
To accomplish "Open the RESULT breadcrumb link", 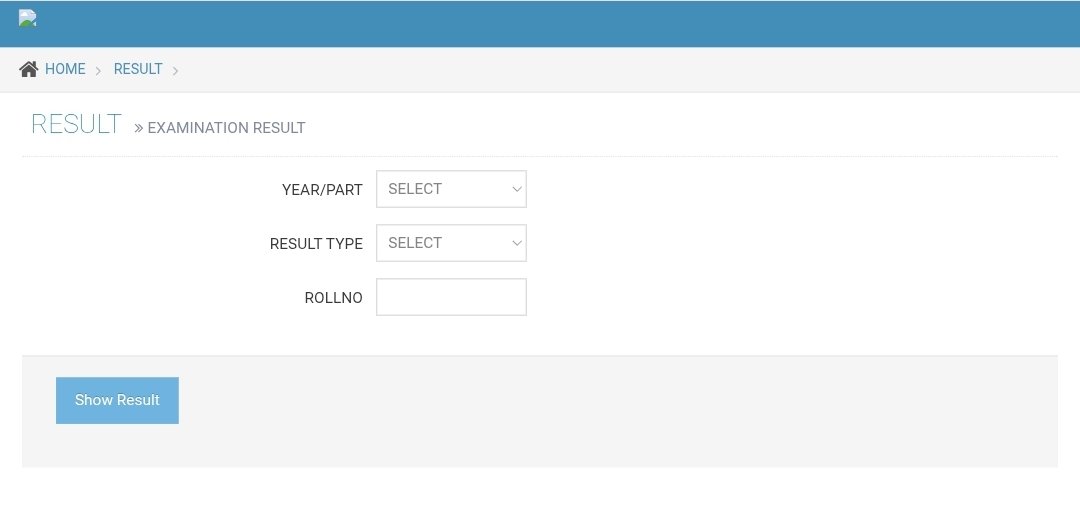I will click(x=138, y=69).
